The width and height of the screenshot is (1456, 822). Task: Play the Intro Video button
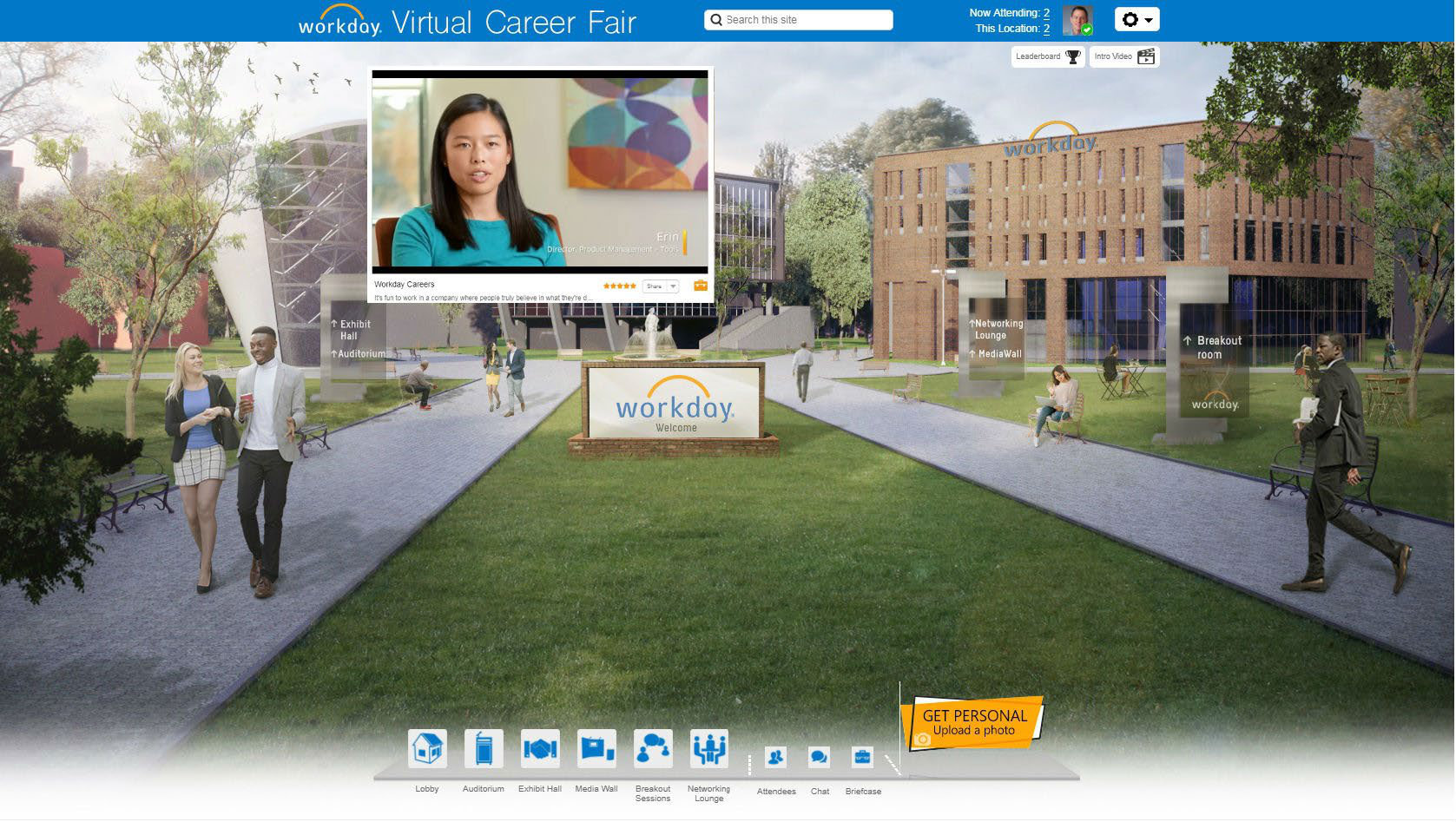[1124, 56]
